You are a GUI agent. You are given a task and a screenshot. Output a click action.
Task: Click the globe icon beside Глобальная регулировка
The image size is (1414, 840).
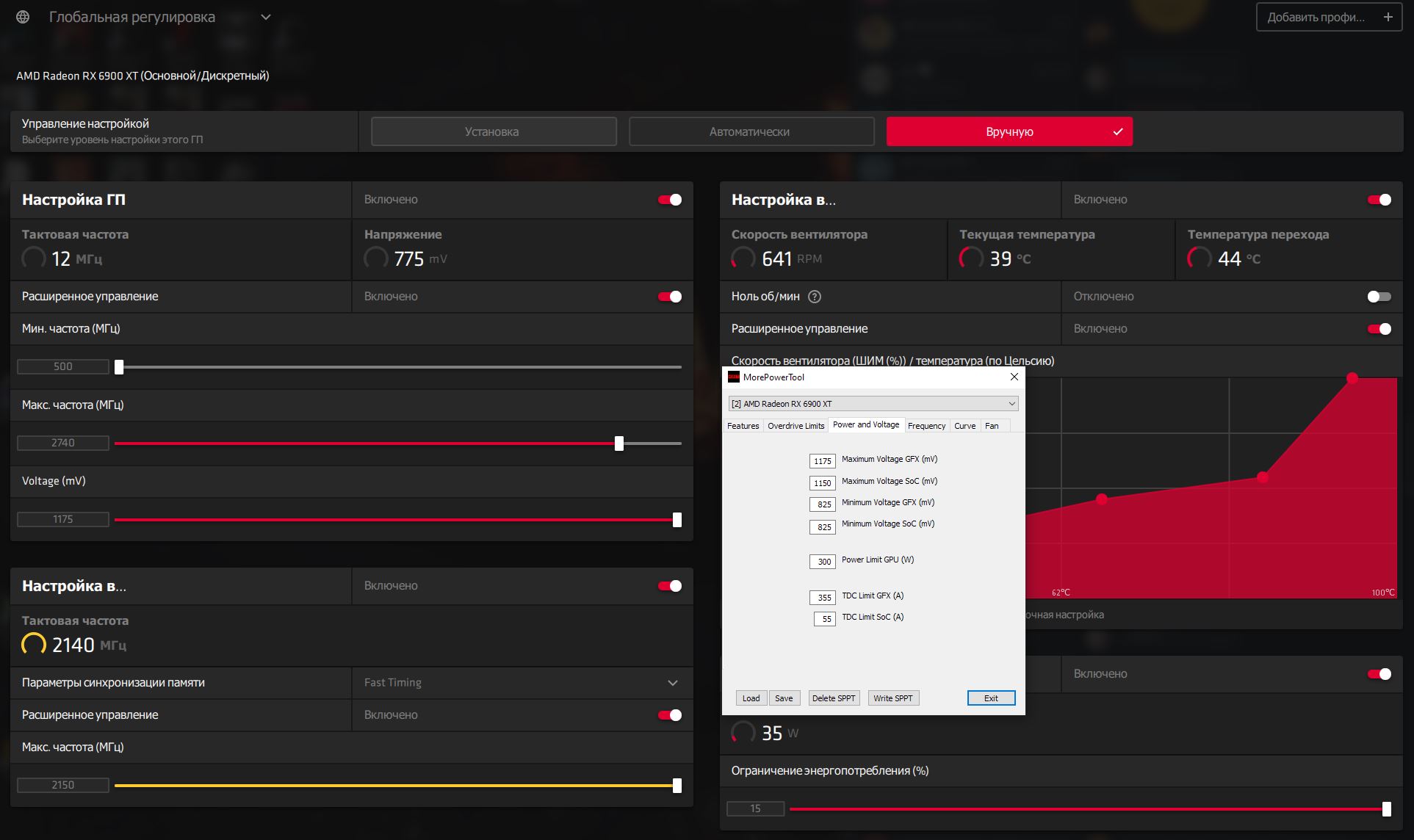coord(23,17)
